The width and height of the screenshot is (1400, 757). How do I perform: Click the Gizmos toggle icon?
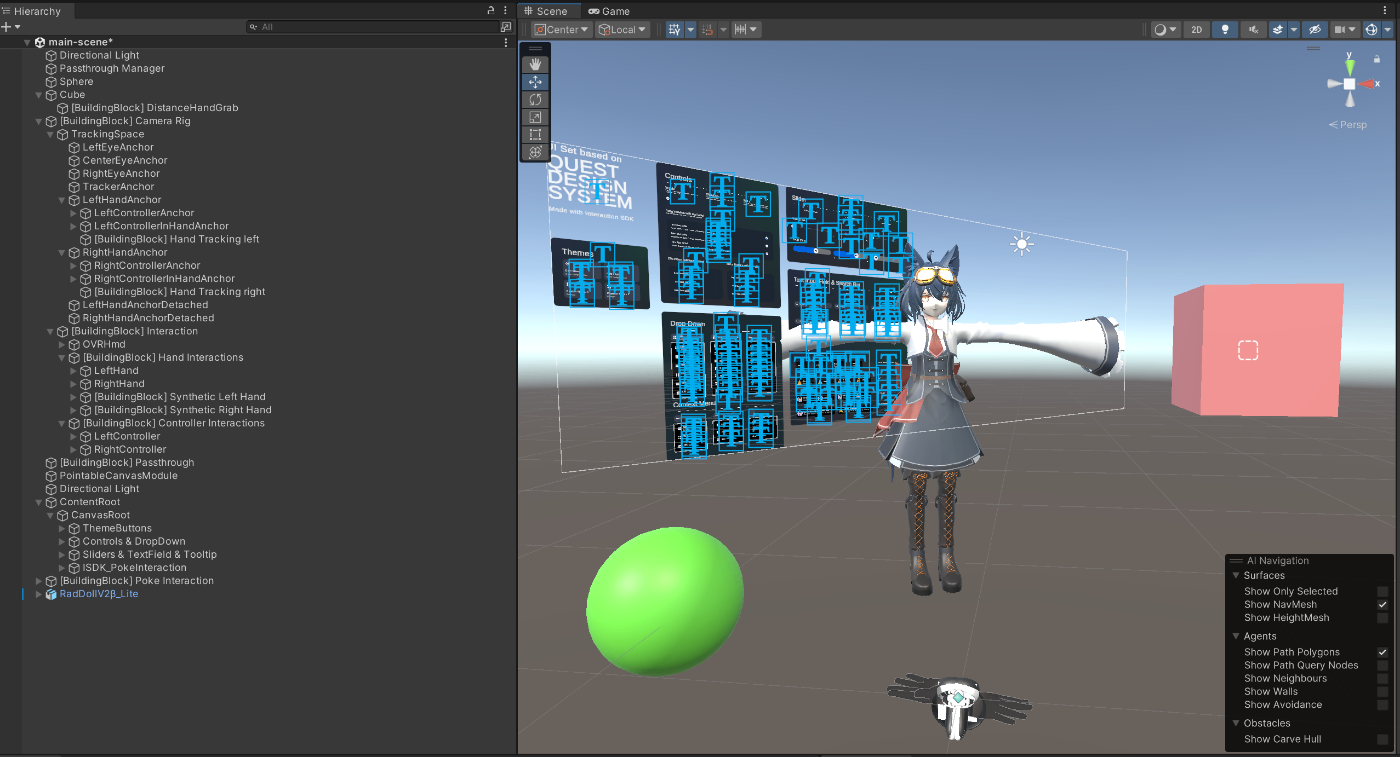(1371, 30)
